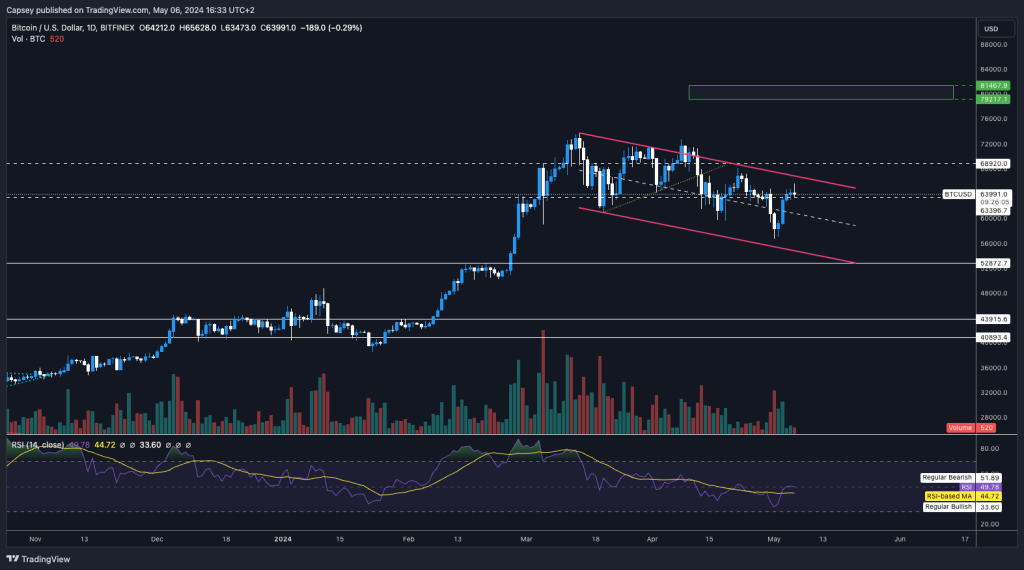Click the 32000.0 price axis value
Screen dimensions: 1024x570
993,393
